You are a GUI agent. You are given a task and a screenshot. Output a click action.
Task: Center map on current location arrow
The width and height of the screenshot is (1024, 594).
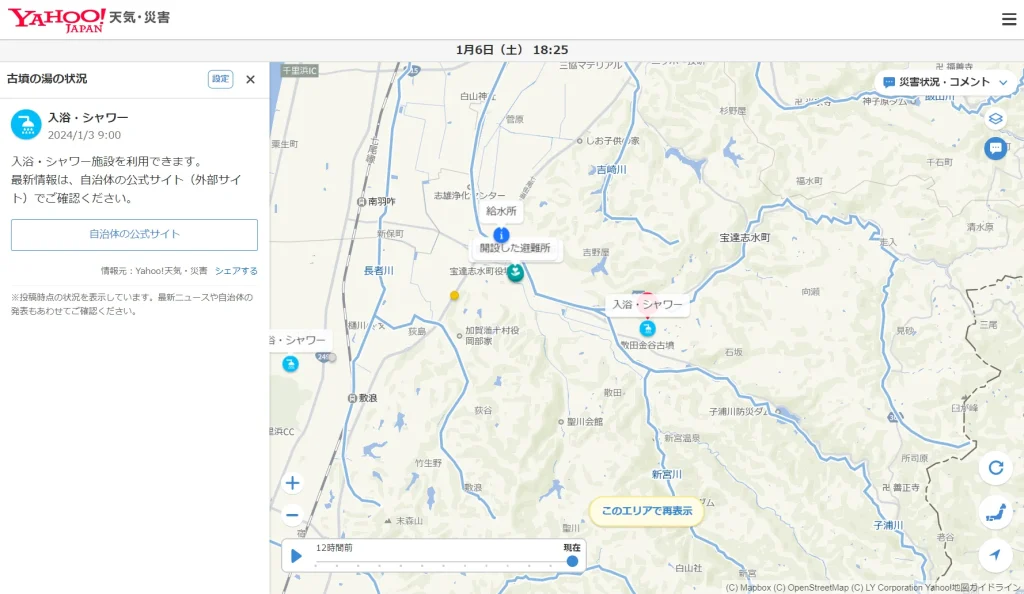point(995,555)
